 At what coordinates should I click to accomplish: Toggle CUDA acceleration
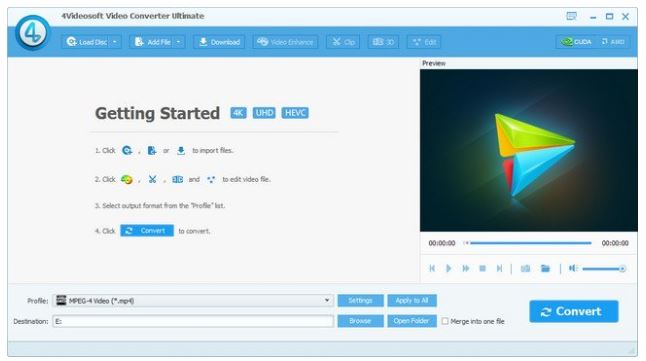point(576,42)
